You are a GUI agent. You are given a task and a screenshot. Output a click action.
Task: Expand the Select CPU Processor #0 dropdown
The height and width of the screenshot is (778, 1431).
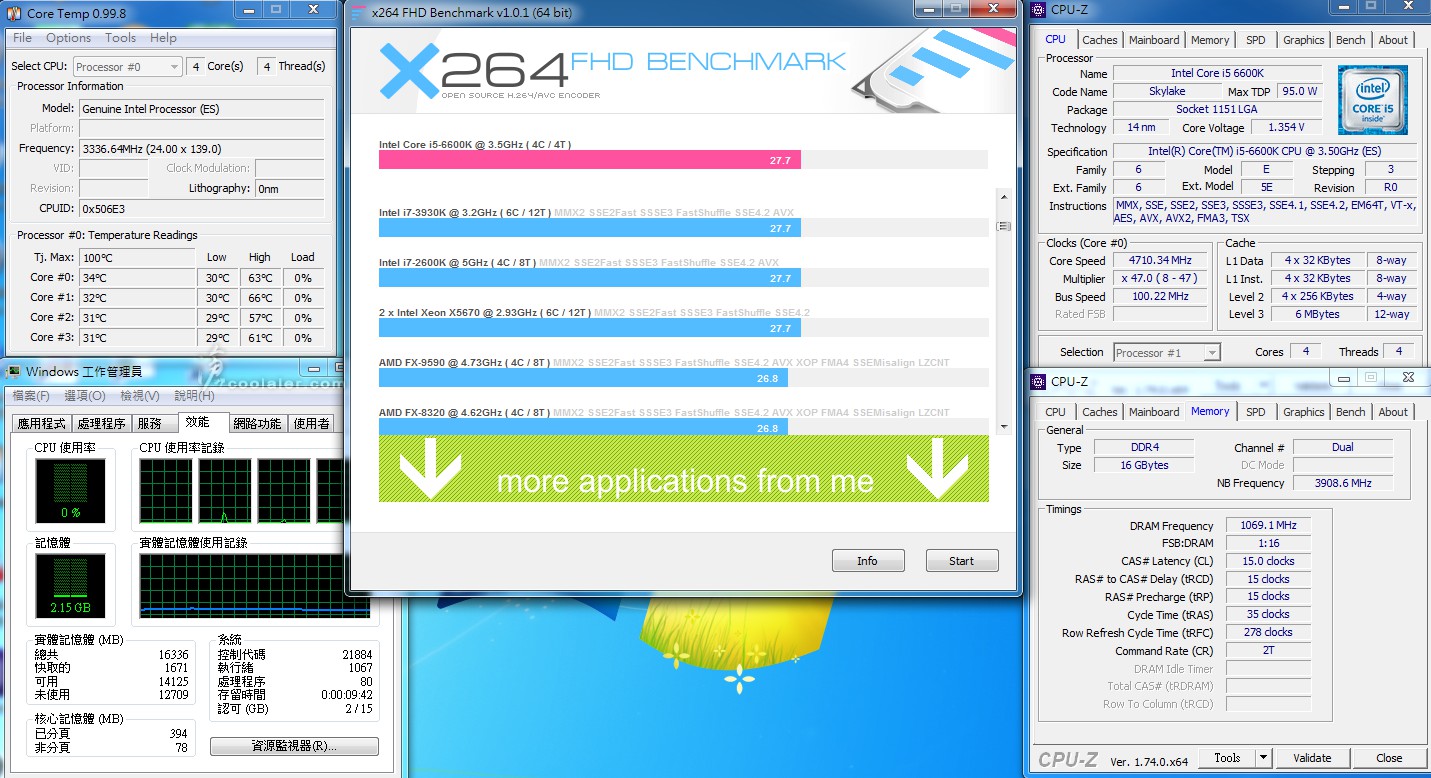(x=127, y=66)
